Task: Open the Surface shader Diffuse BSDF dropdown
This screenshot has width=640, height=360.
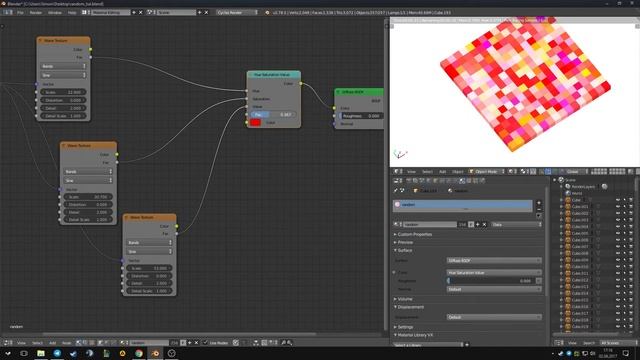Action: 494,260
